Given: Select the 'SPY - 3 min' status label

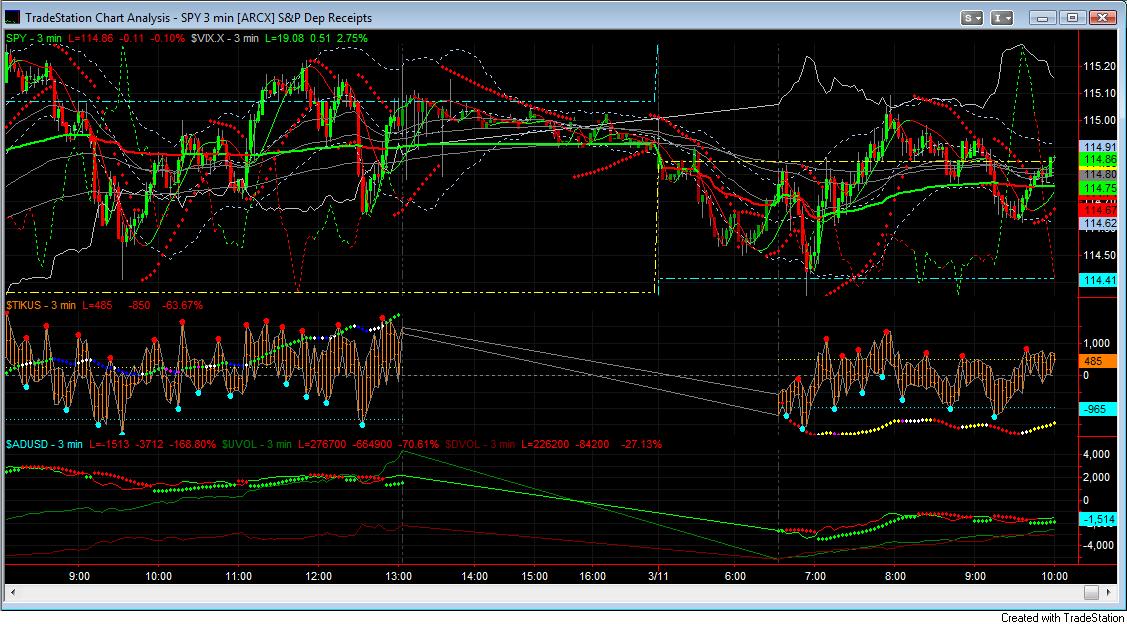Looking at the screenshot, I should (36, 38).
